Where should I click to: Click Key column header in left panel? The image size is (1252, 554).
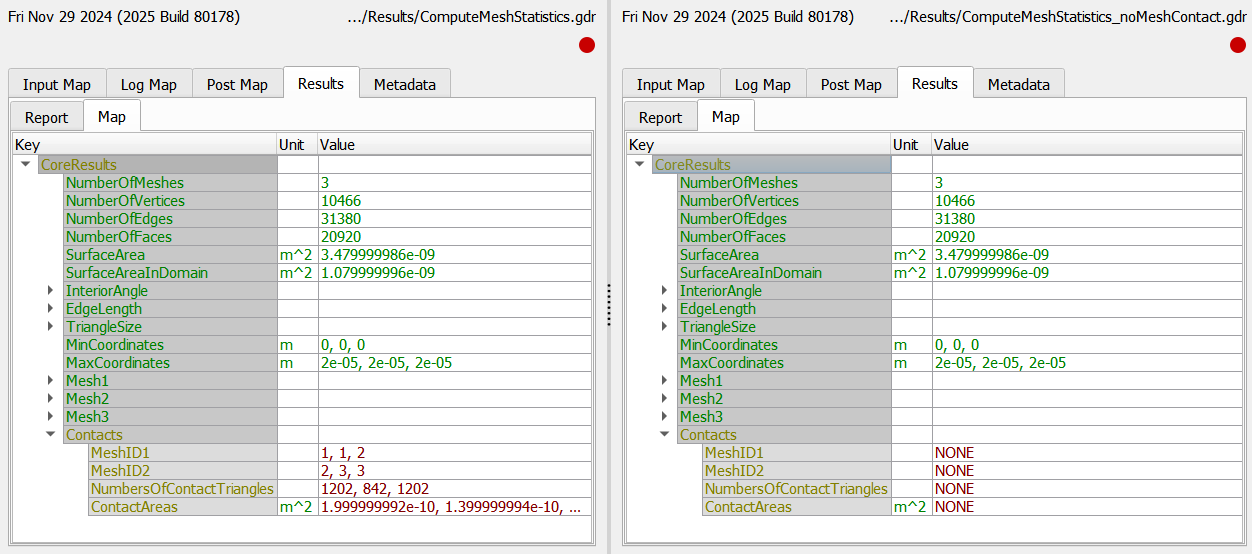coord(144,145)
